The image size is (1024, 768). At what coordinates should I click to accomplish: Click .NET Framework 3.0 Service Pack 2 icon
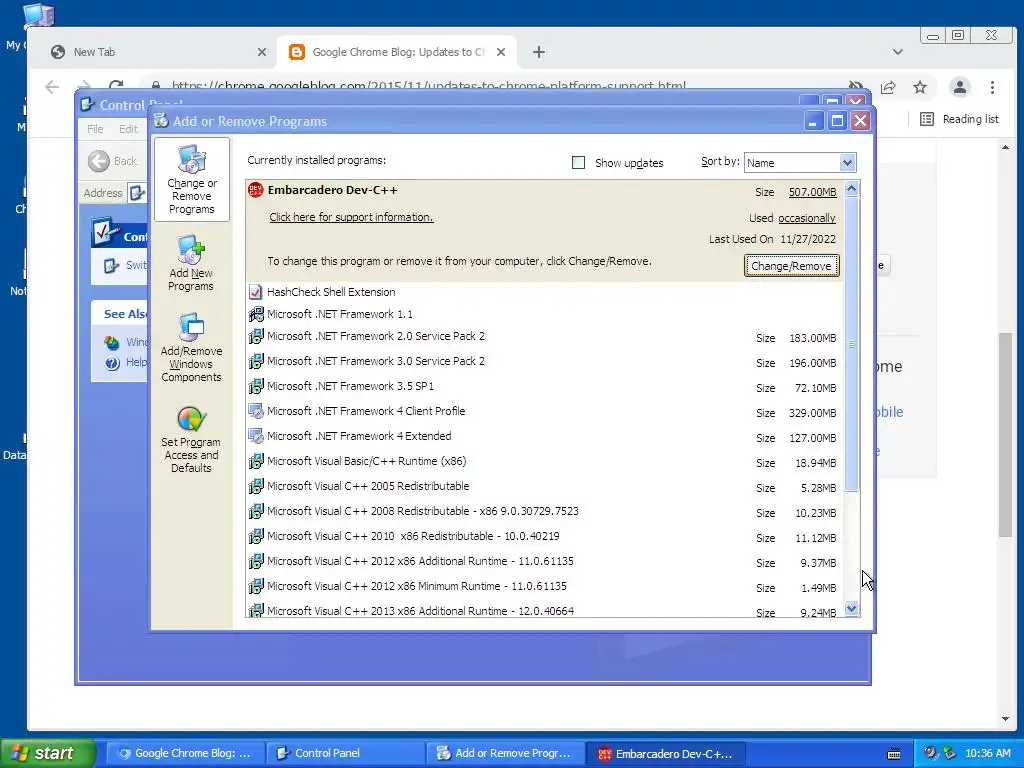(x=256, y=361)
